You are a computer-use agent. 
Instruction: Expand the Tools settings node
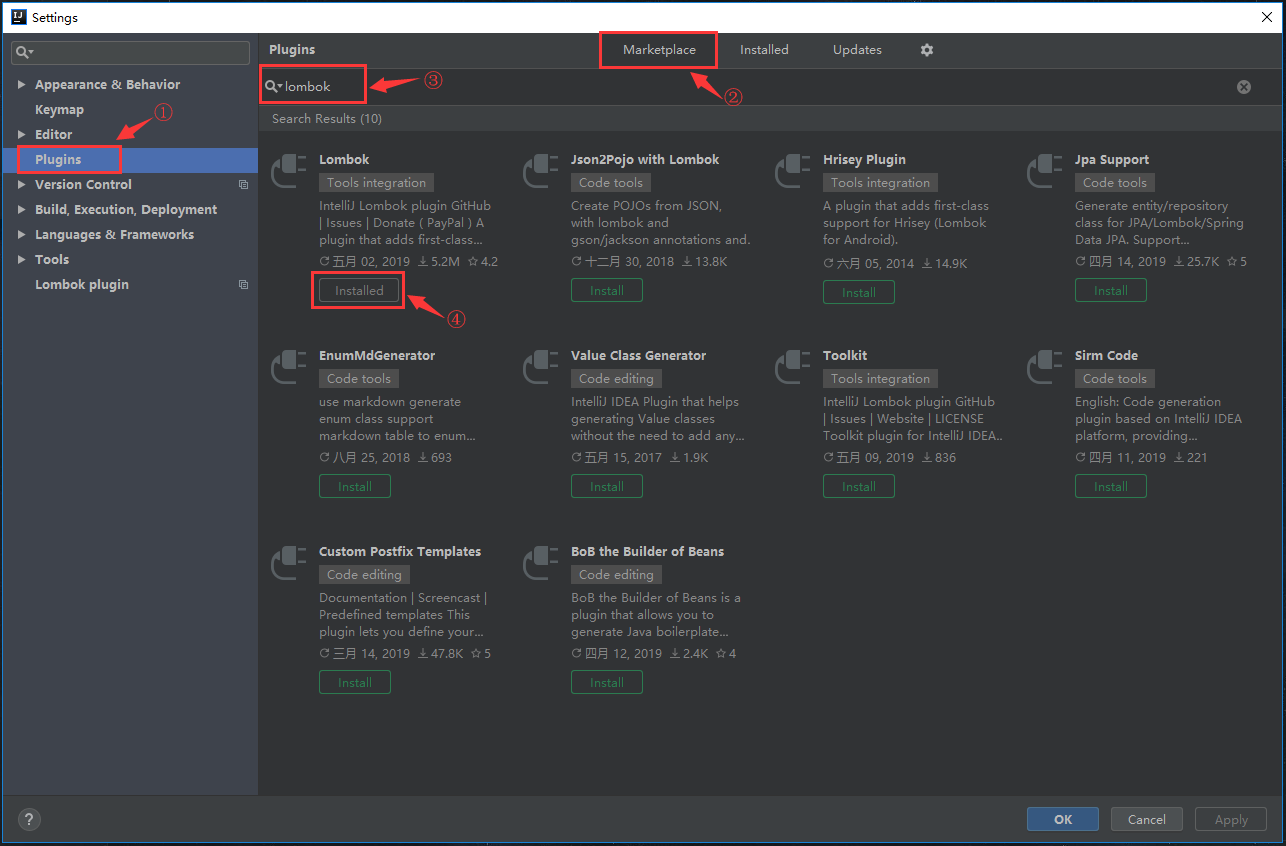coord(22,260)
